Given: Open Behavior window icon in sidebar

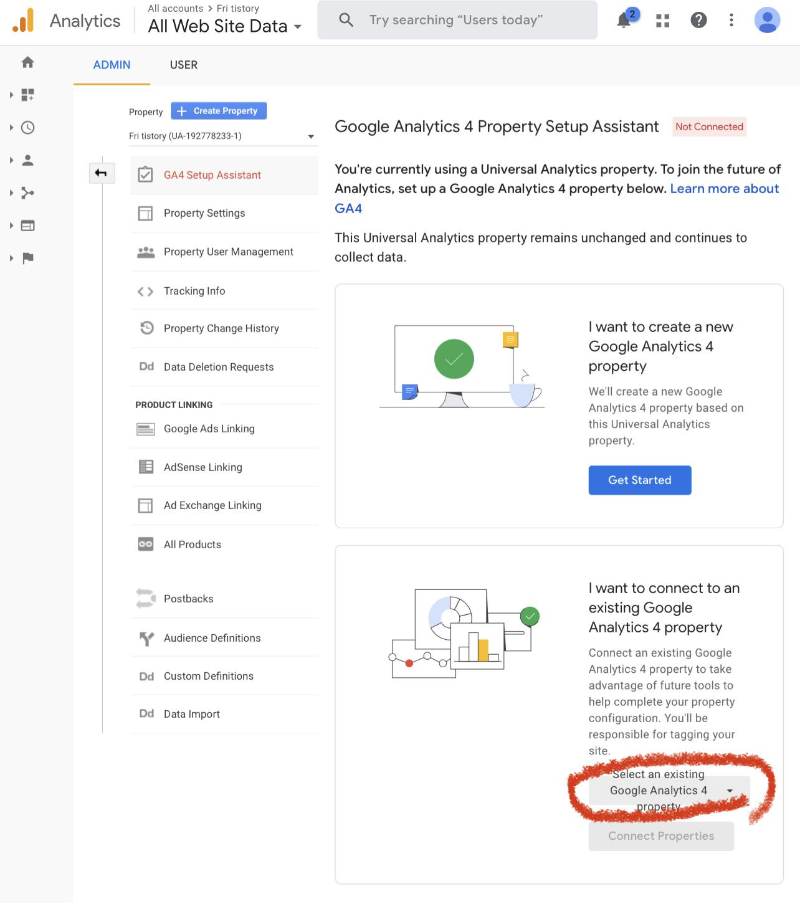Looking at the screenshot, I should click(x=28, y=226).
